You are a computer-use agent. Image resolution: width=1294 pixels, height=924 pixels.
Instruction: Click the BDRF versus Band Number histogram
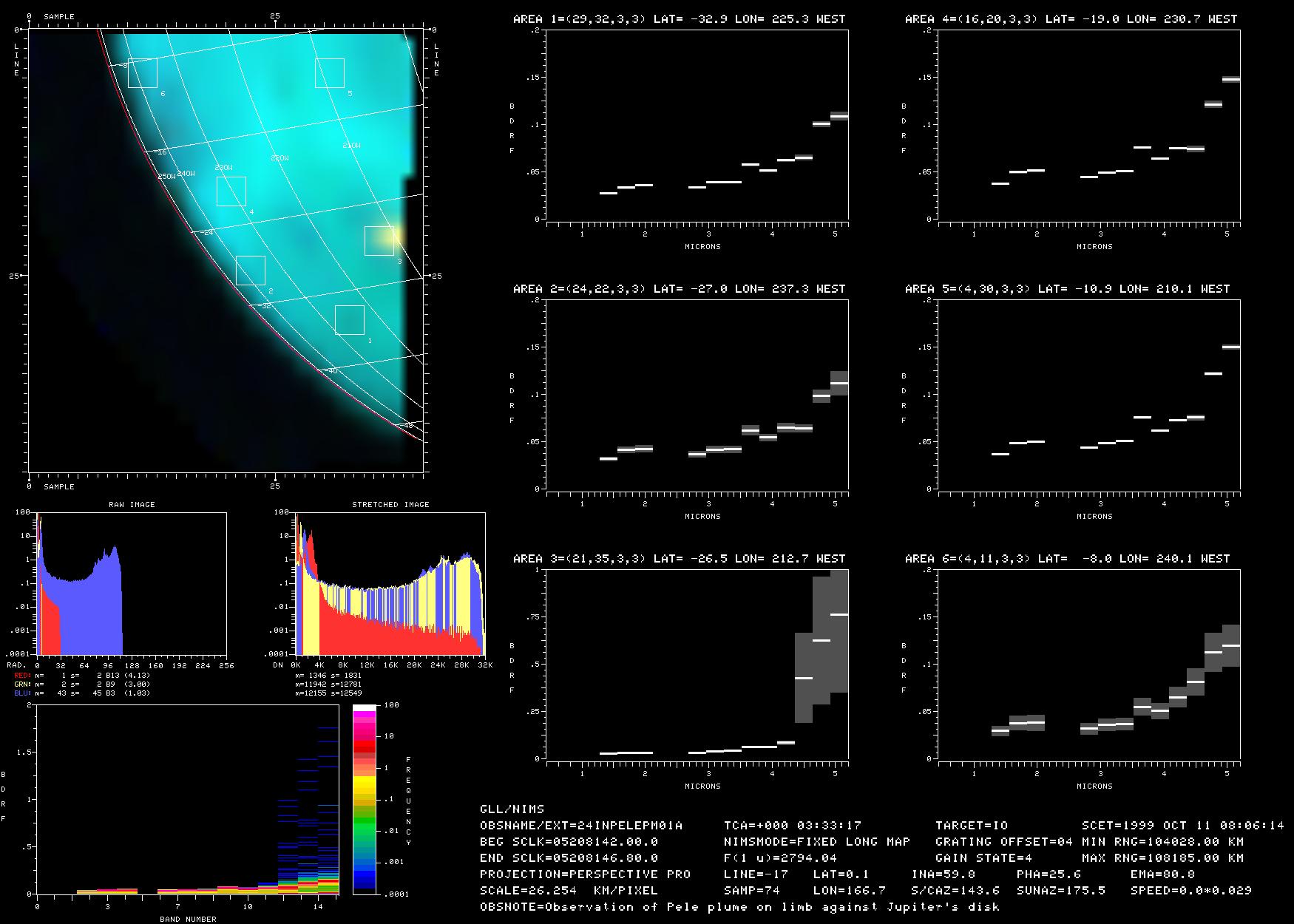pos(187,799)
